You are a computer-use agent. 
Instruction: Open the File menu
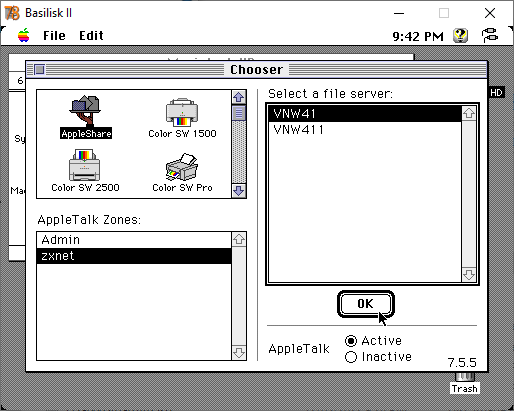pyautogui.click(x=54, y=36)
